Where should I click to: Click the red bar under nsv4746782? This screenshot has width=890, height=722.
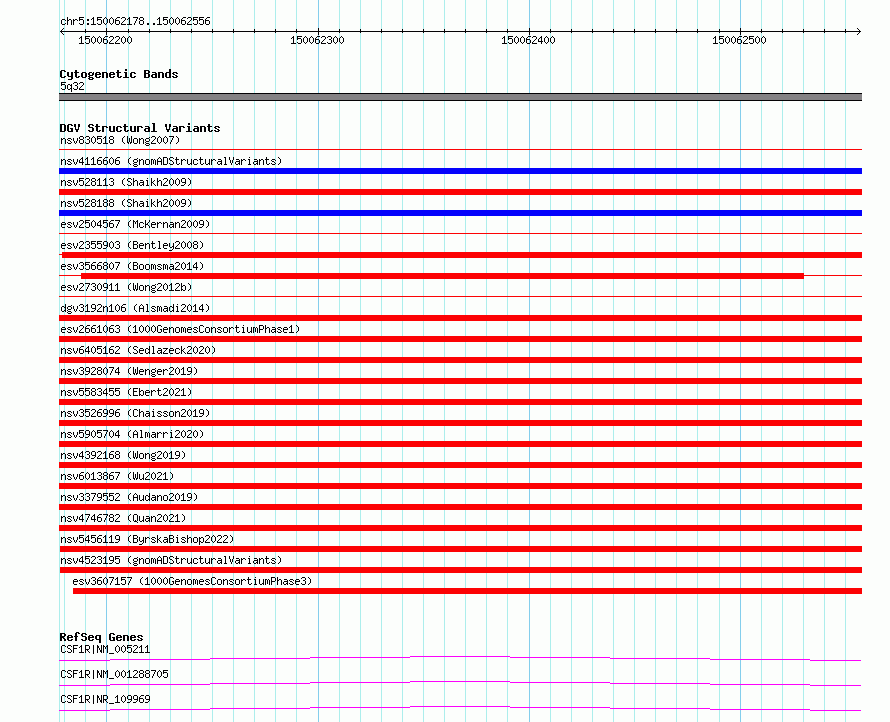pos(460,528)
